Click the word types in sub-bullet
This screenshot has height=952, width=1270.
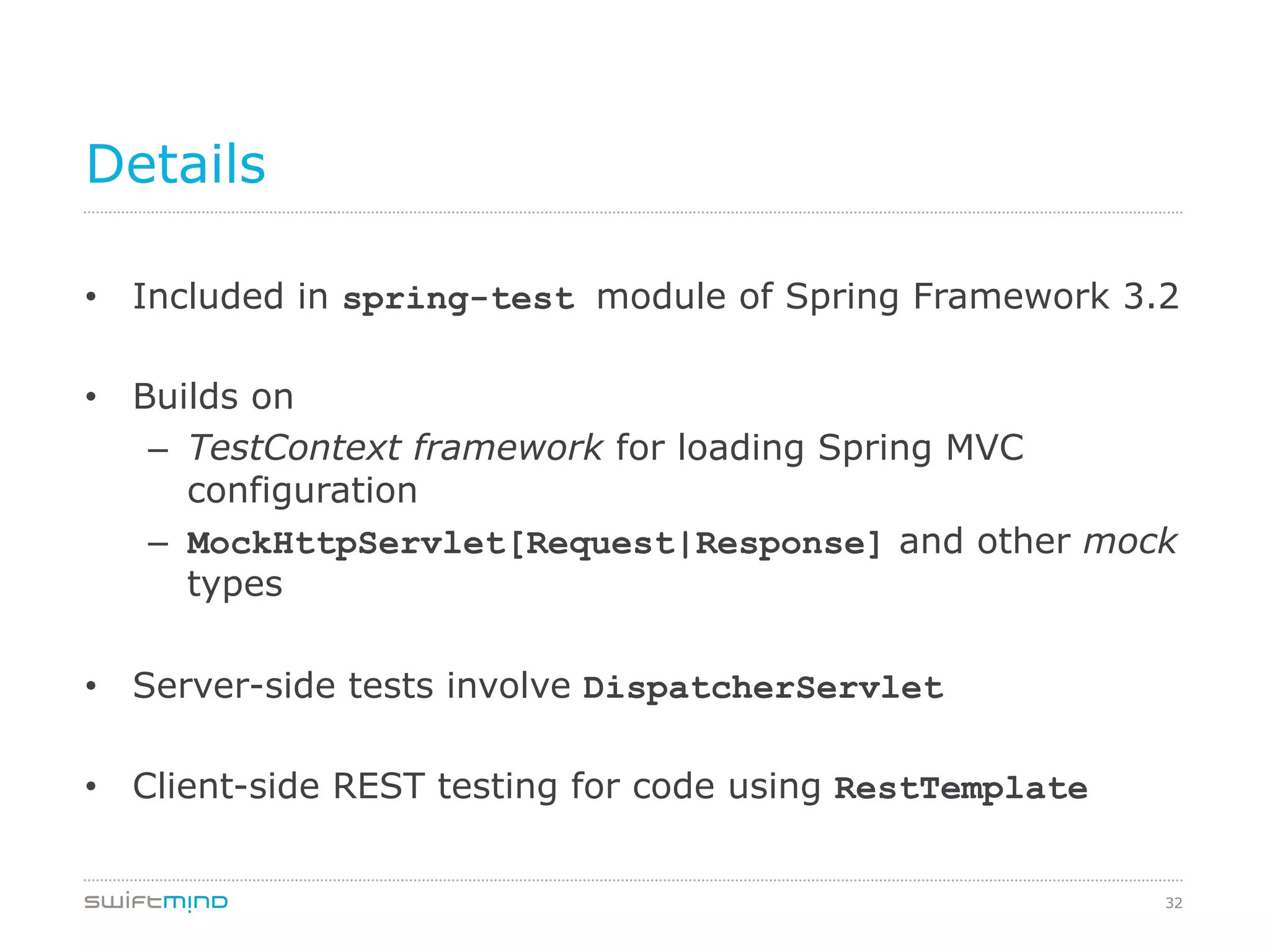tap(235, 586)
